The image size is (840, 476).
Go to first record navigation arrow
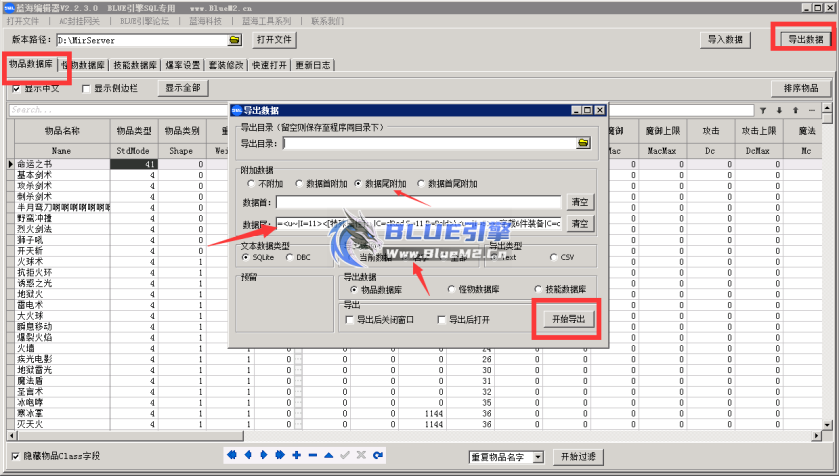coord(233,456)
